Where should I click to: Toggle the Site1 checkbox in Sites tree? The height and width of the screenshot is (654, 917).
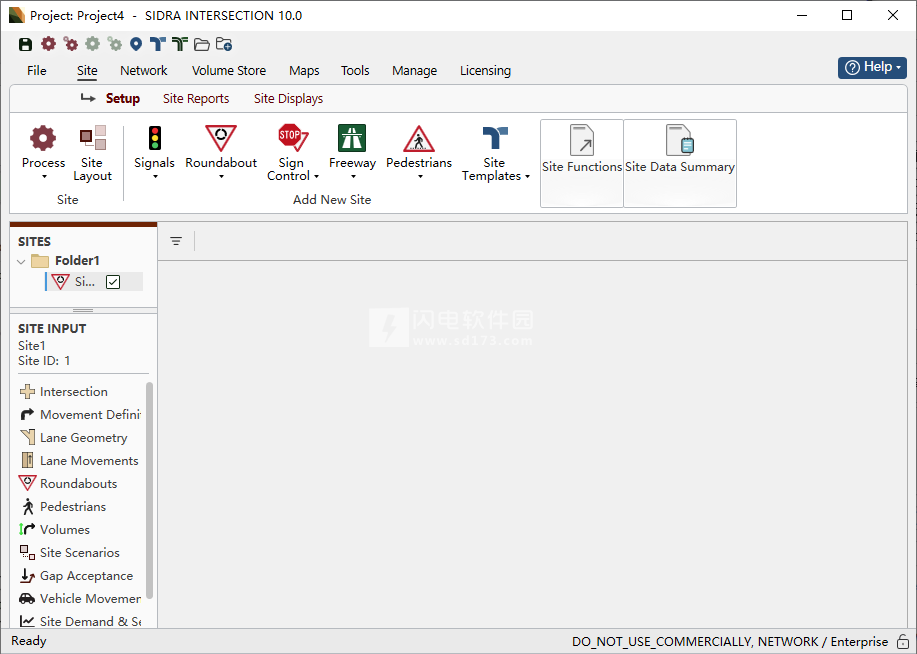pyautogui.click(x=113, y=282)
